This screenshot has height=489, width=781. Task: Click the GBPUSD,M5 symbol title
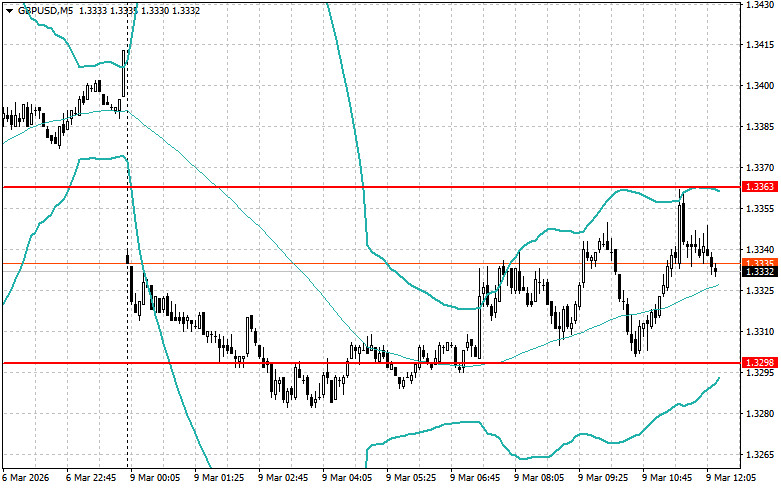(45, 10)
